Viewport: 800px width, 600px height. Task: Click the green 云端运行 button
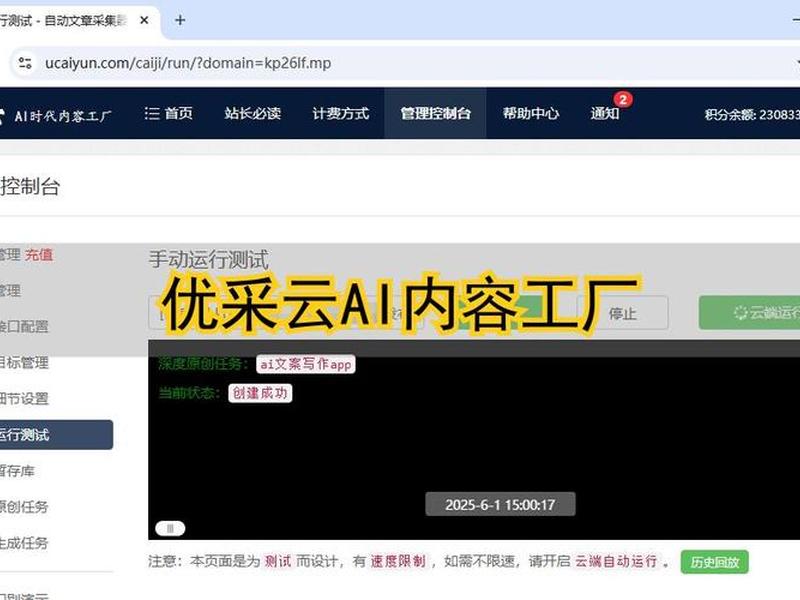749,313
